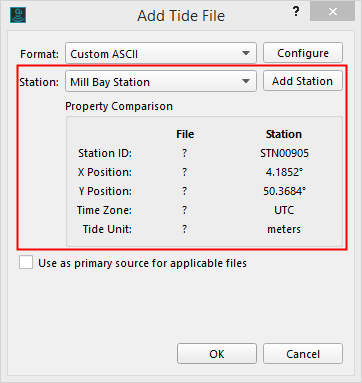The width and height of the screenshot is (362, 383).
Task: Click the Configure button
Action: (x=303, y=53)
